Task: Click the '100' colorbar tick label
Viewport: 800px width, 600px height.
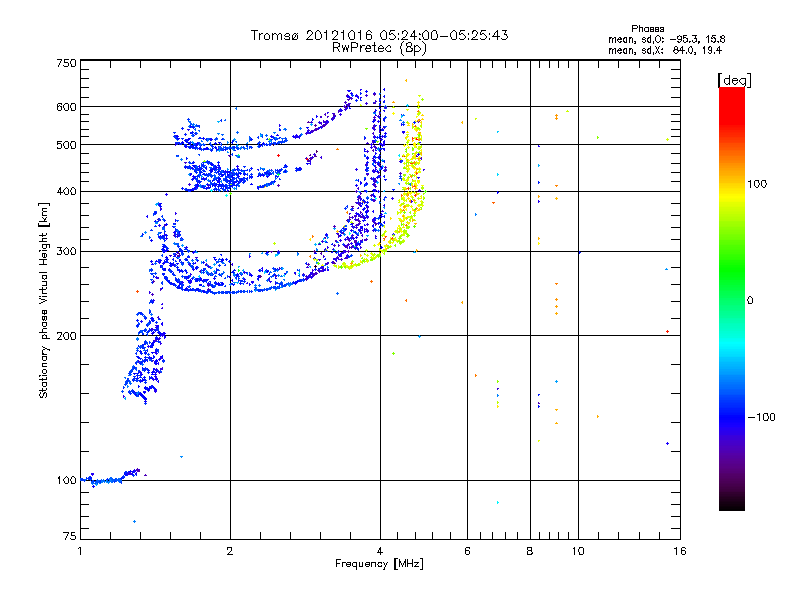Action: tap(757, 184)
